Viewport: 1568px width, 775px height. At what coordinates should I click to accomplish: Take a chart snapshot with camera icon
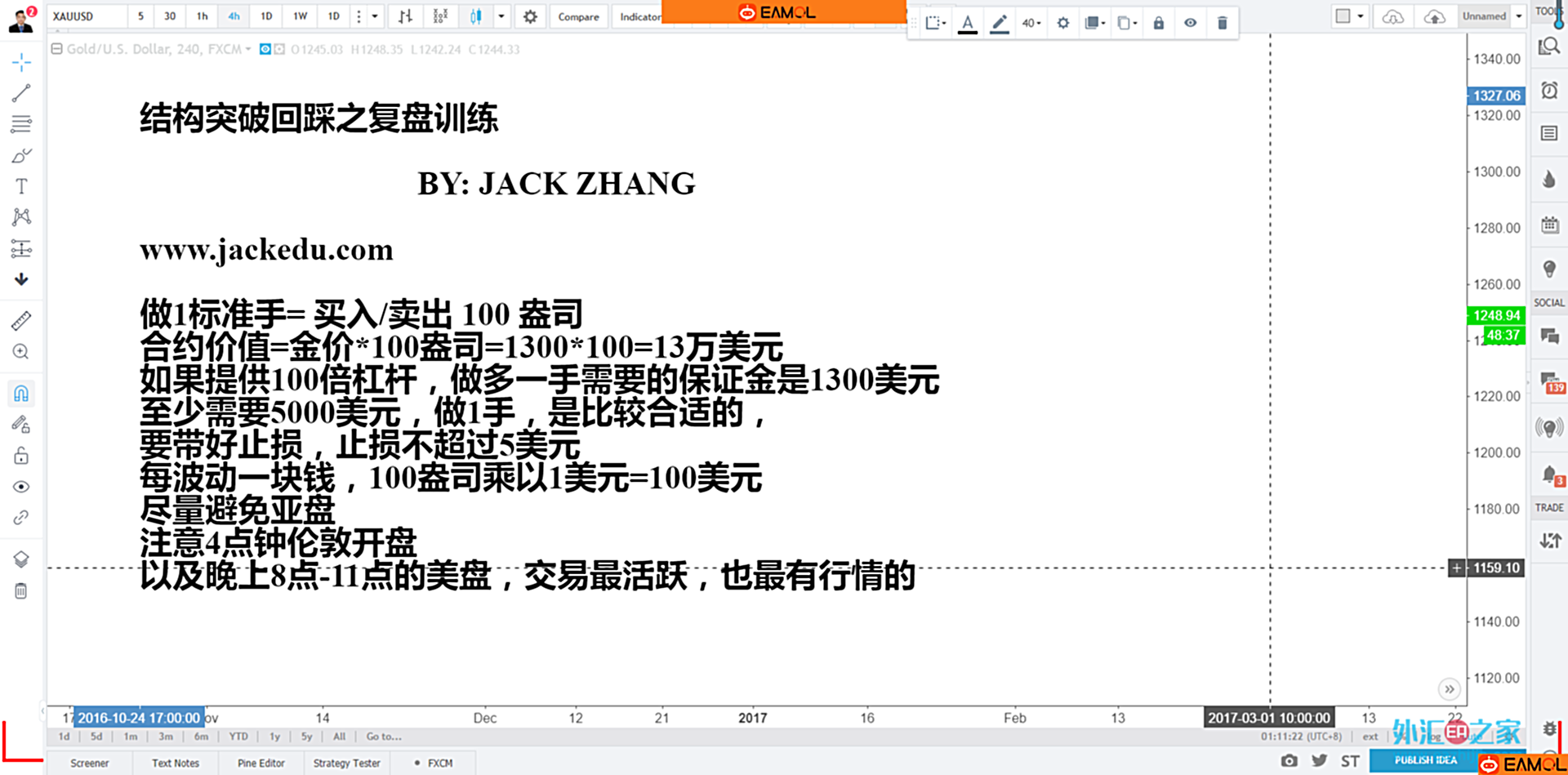(x=1289, y=761)
